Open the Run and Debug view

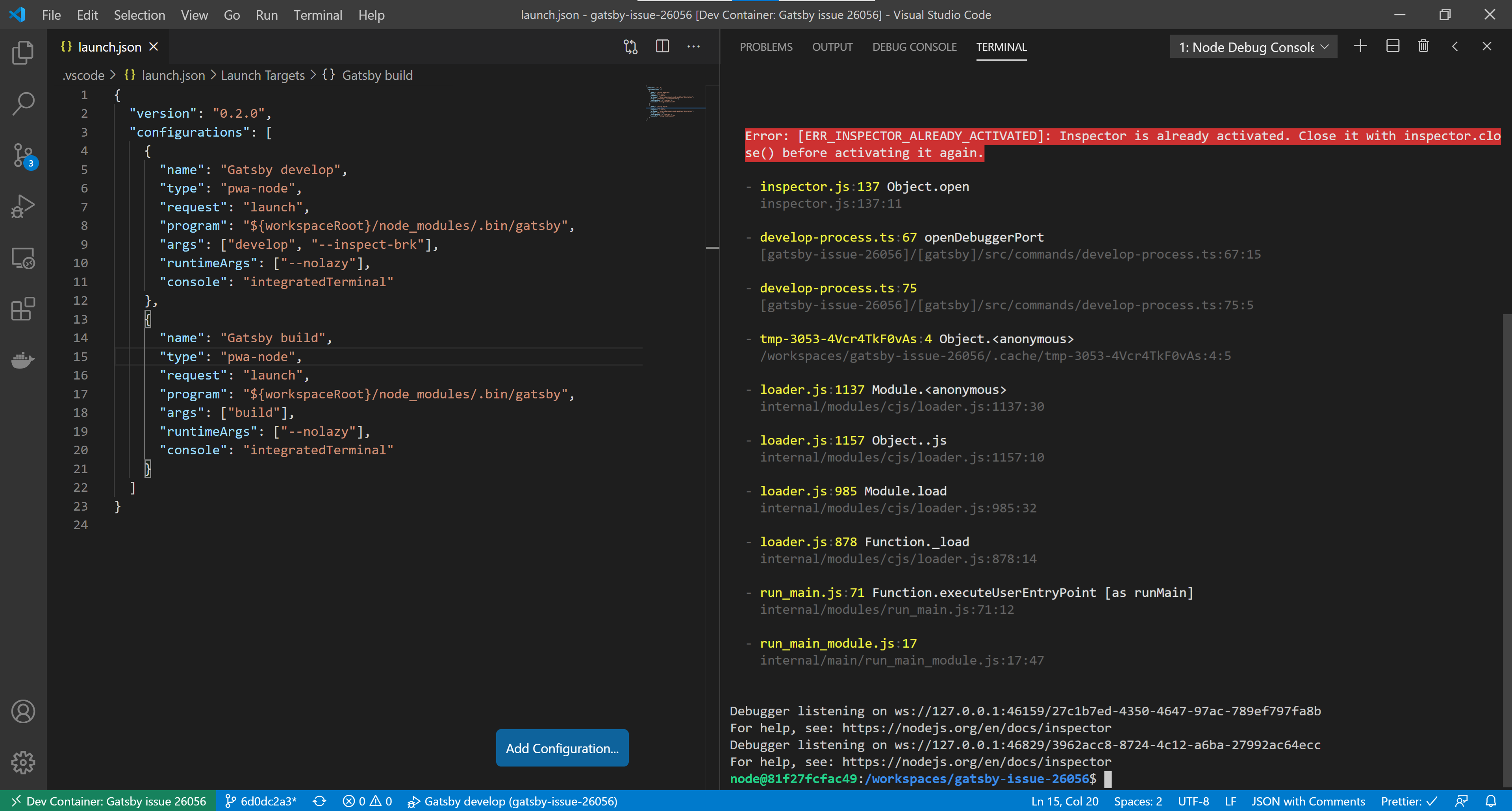point(23,206)
